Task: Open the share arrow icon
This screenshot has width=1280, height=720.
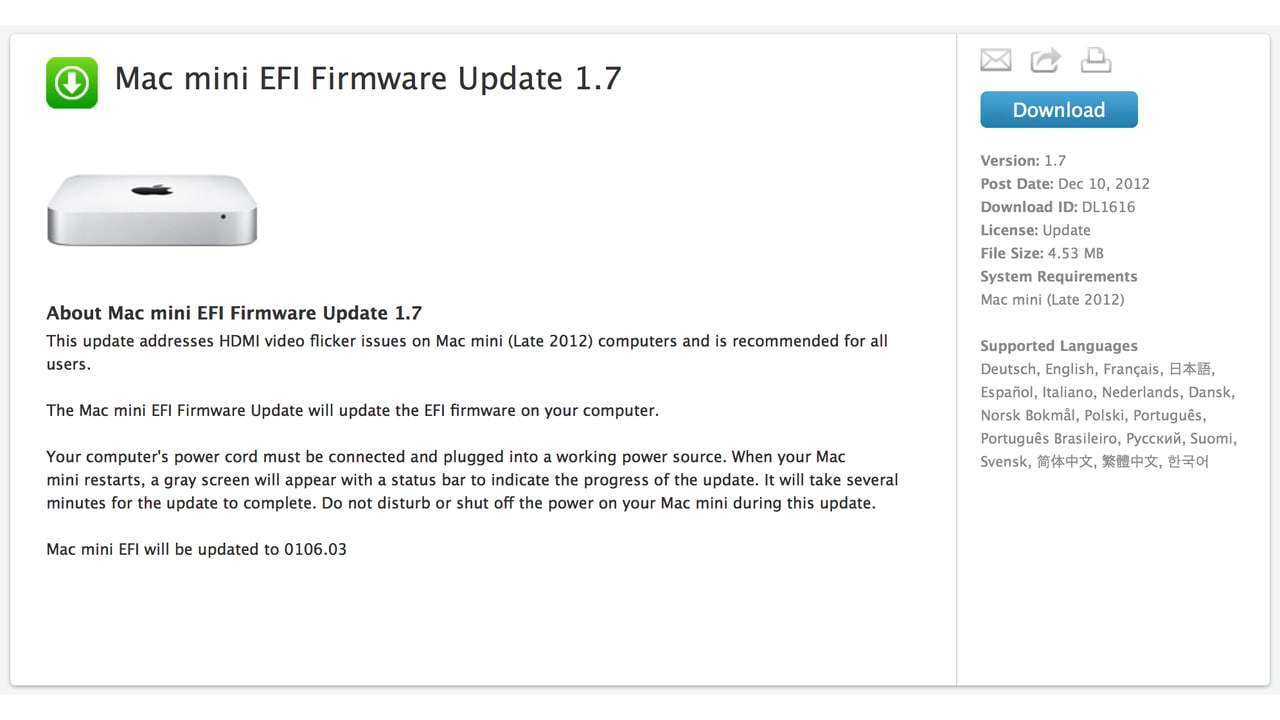Action: [x=1045, y=61]
